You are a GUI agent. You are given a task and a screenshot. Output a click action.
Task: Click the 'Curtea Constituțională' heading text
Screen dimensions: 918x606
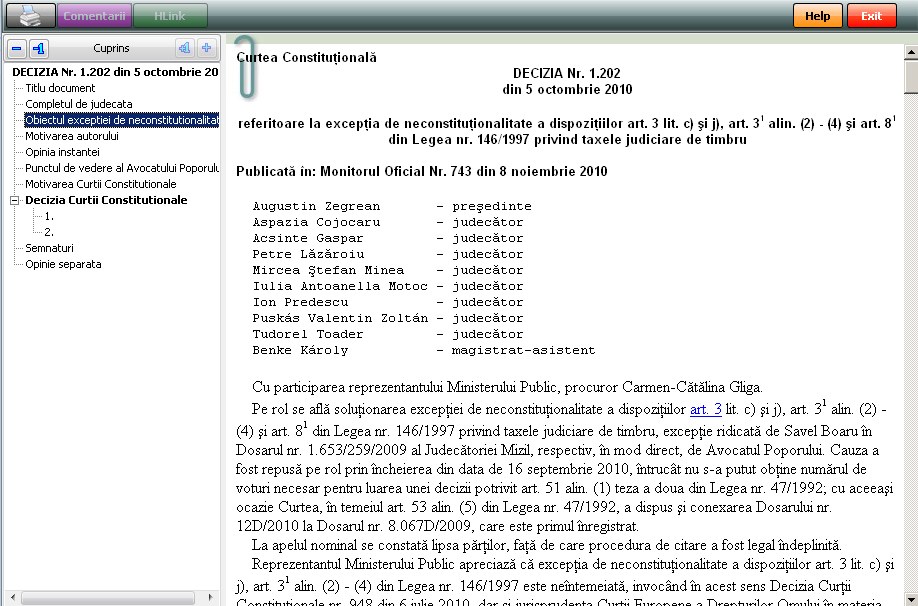pos(306,57)
